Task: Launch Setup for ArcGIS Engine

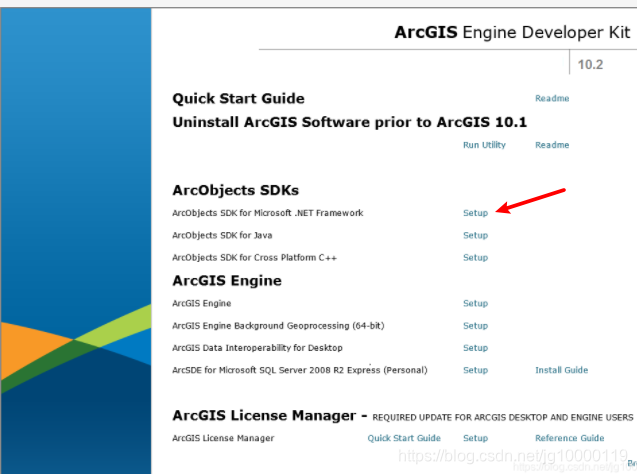Action: click(x=475, y=303)
